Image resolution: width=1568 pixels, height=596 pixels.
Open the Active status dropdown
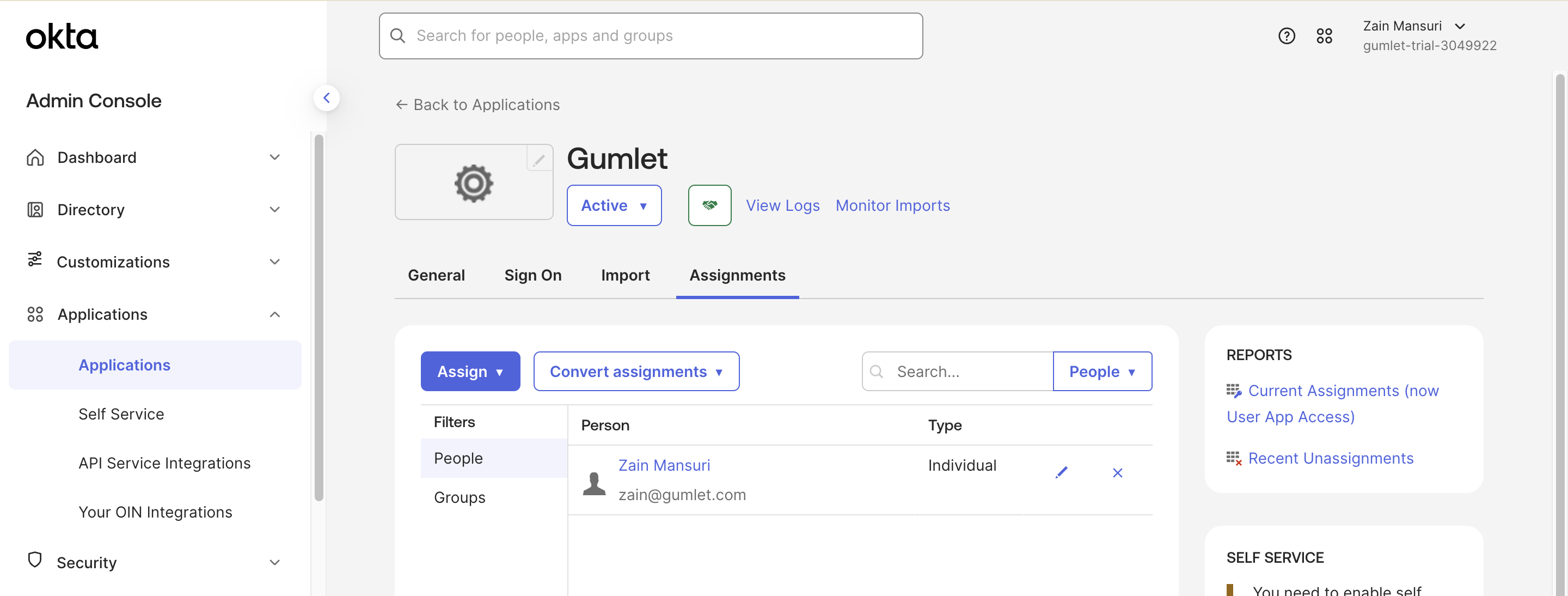click(x=614, y=205)
